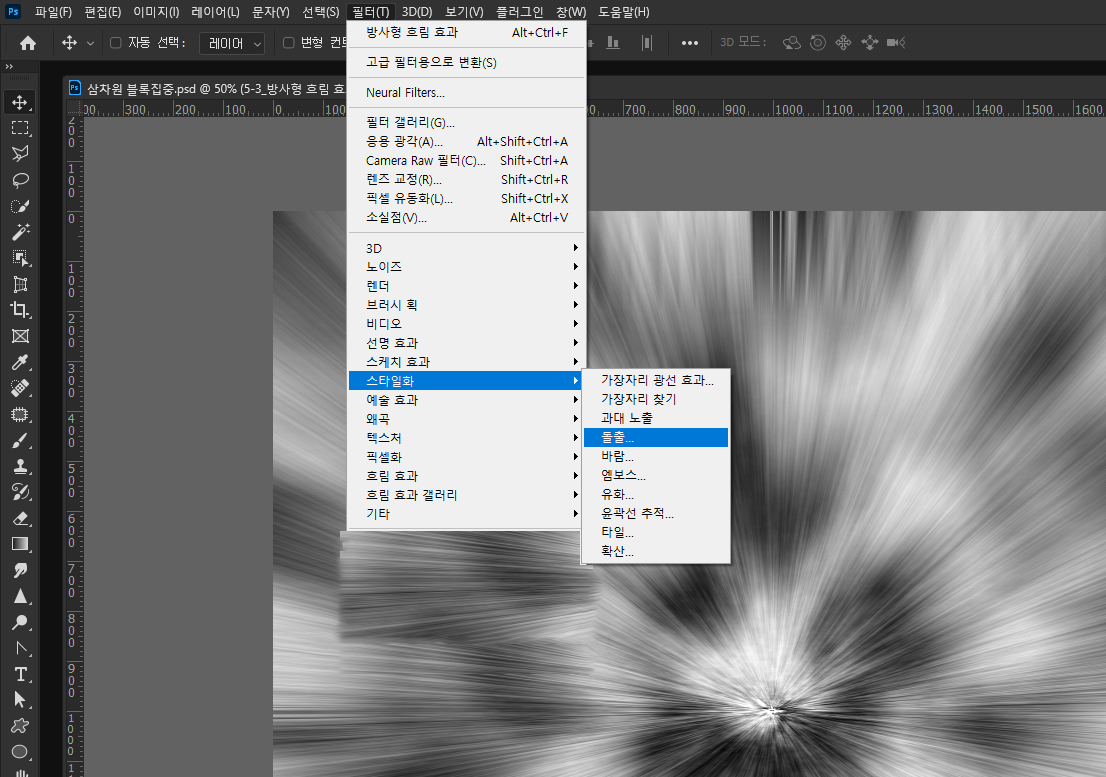The height and width of the screenshot is (777, 1106).
Task: Select the Patch tool
Action: point(20,415)
